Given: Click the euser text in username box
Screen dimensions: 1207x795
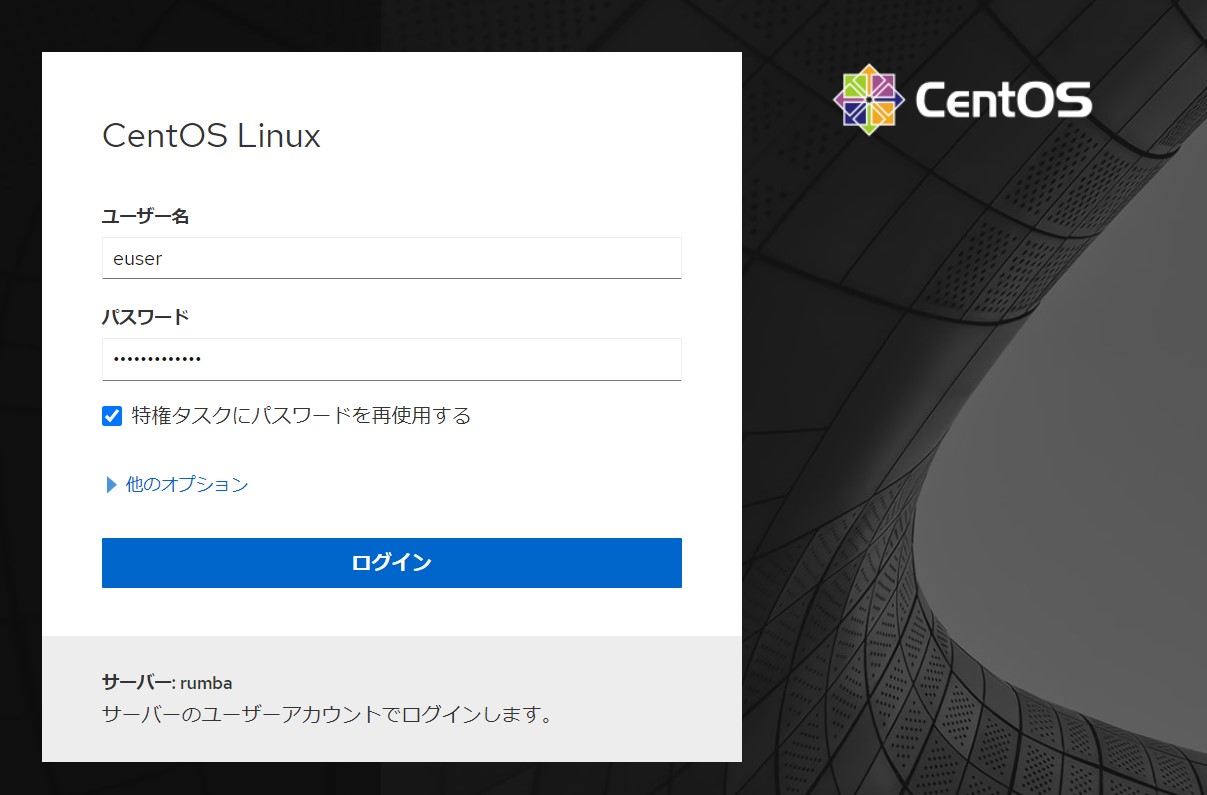Looking at the screenshot, I should click(138, 259).
